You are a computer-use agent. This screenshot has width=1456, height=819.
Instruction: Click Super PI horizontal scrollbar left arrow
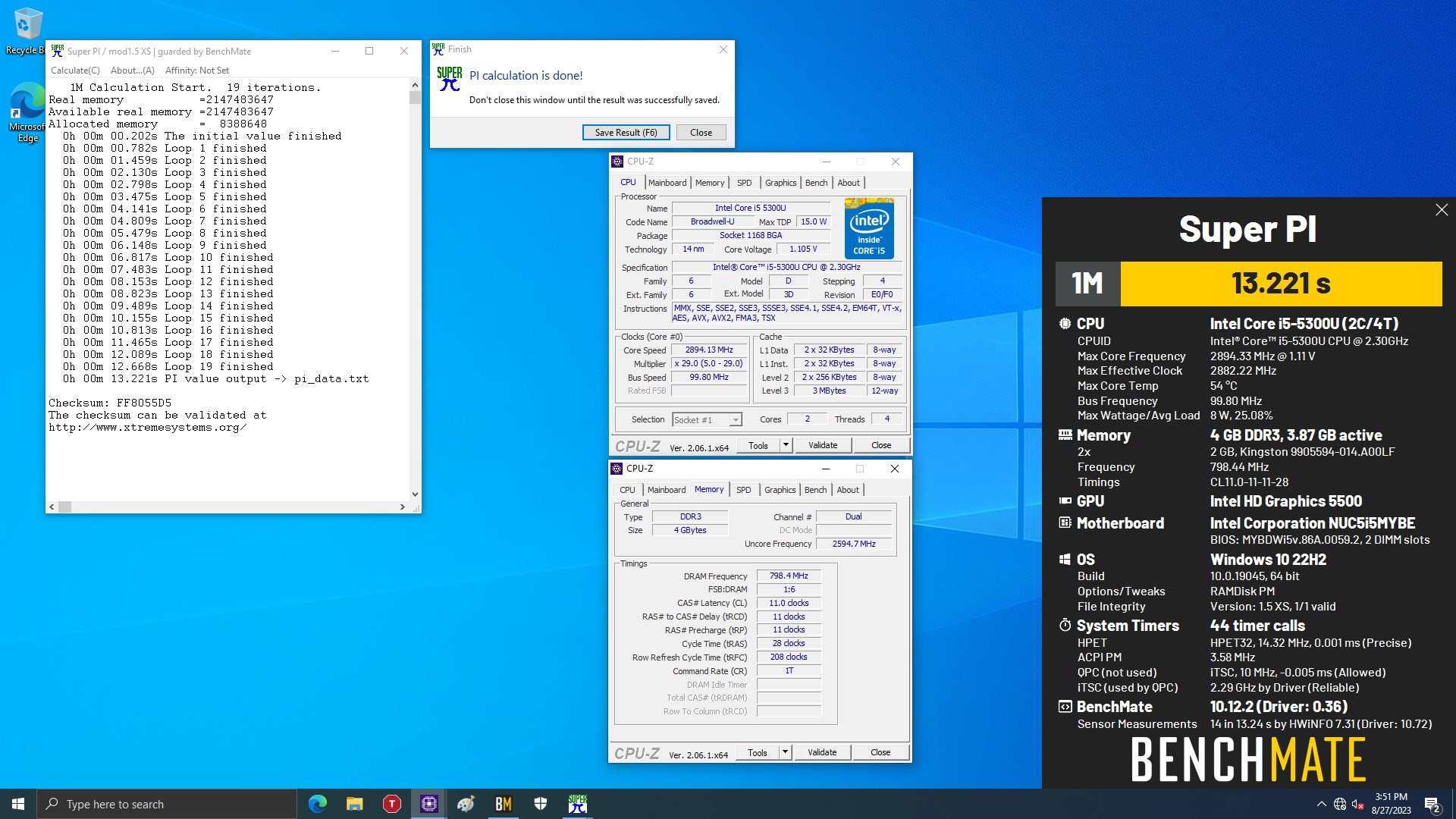pyautogui.click(x=52, y=507)
